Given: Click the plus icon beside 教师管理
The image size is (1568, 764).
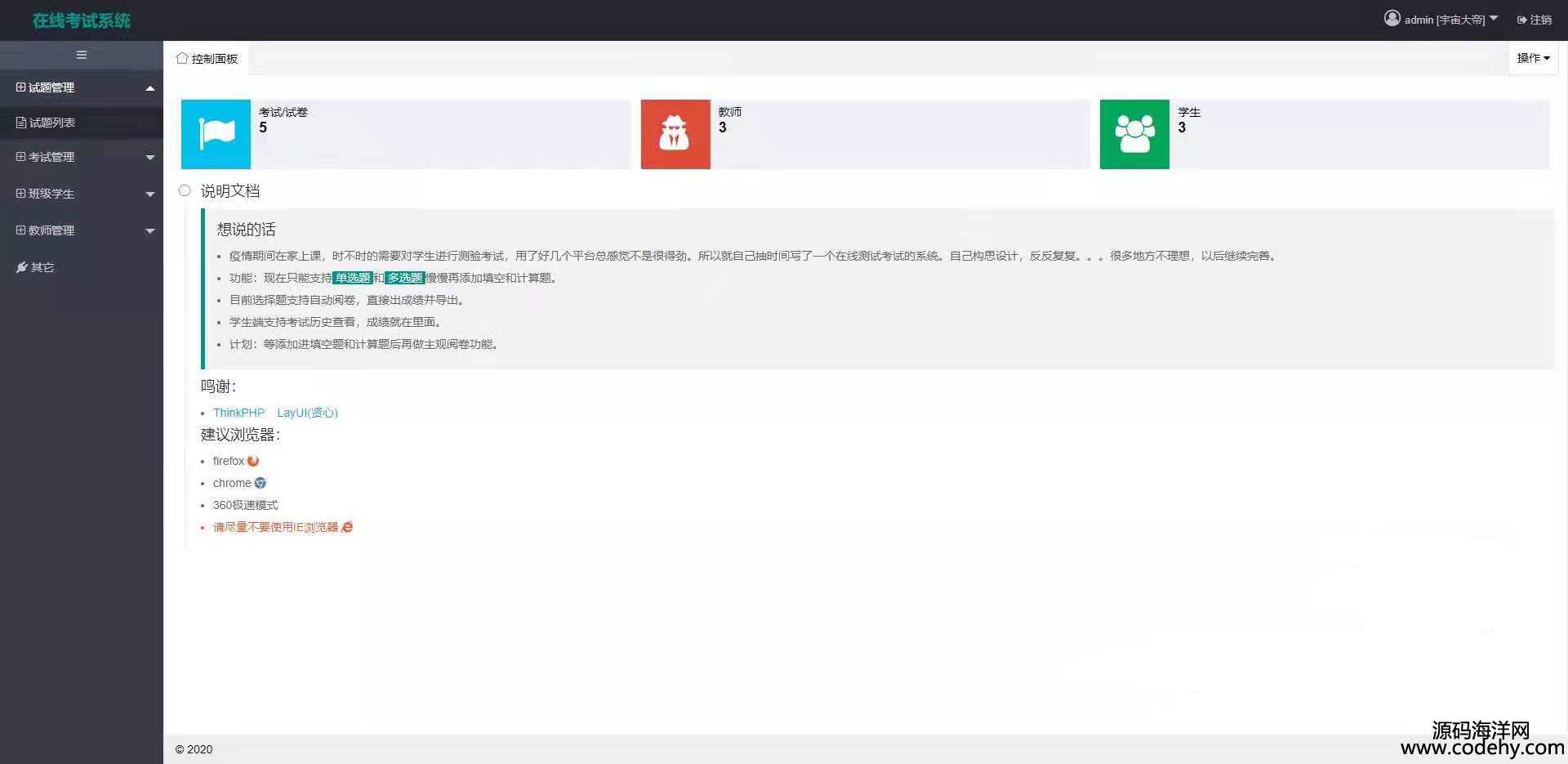Looking at the screenshot, I should click(x=21, y=230).
